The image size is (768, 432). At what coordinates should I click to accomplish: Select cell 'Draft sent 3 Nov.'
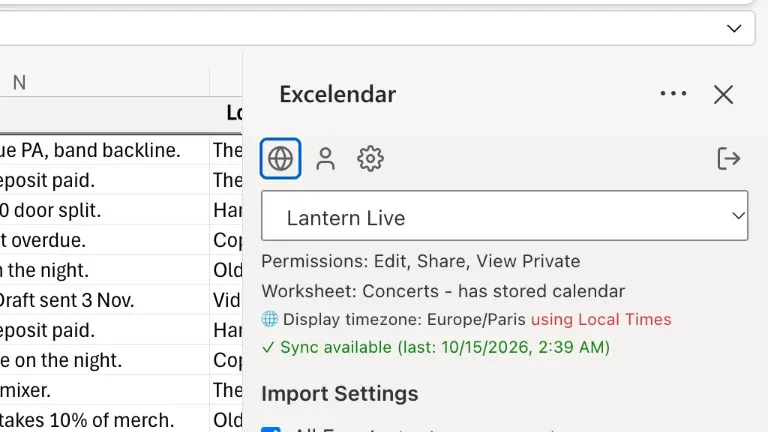point(105,300)
